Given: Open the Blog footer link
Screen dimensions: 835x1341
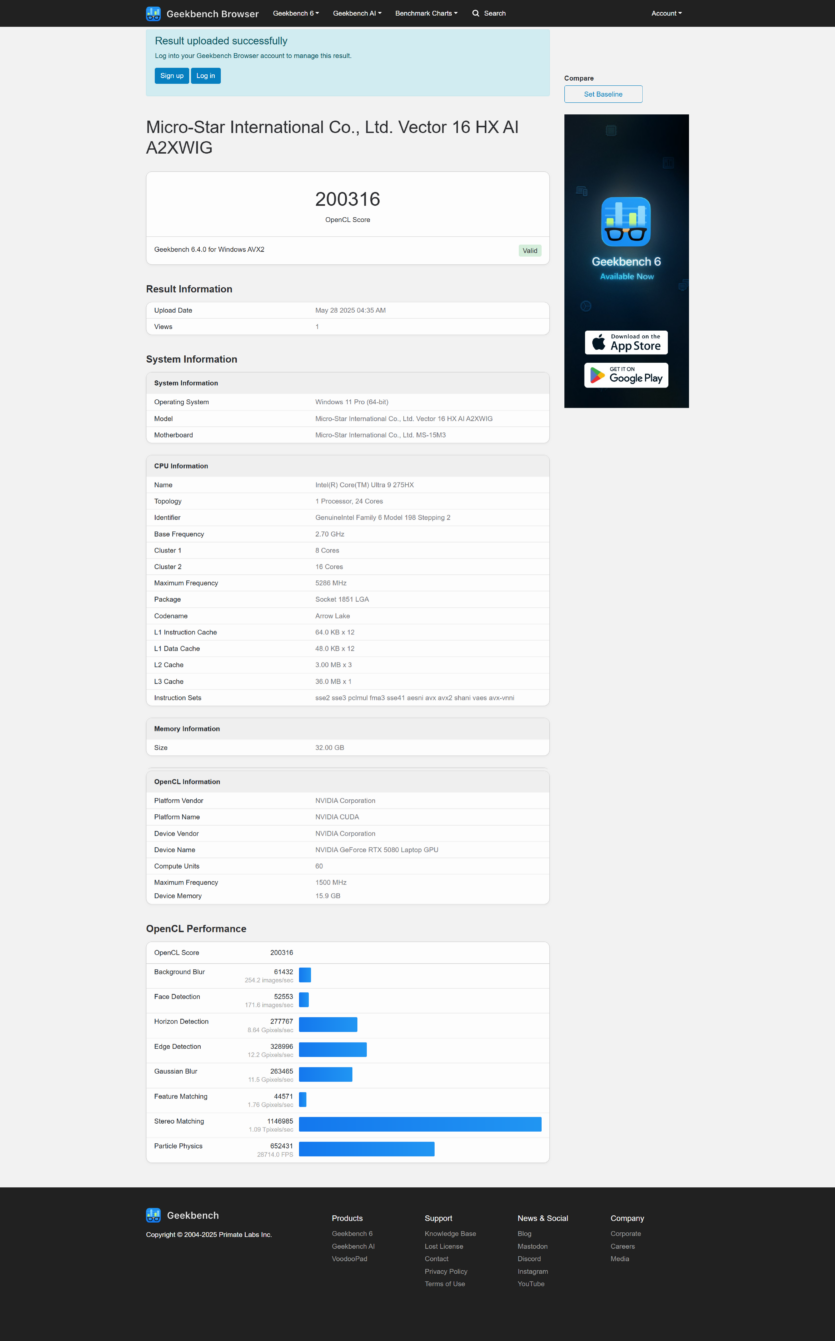Looking at the screenshot, I should 525,1234.
